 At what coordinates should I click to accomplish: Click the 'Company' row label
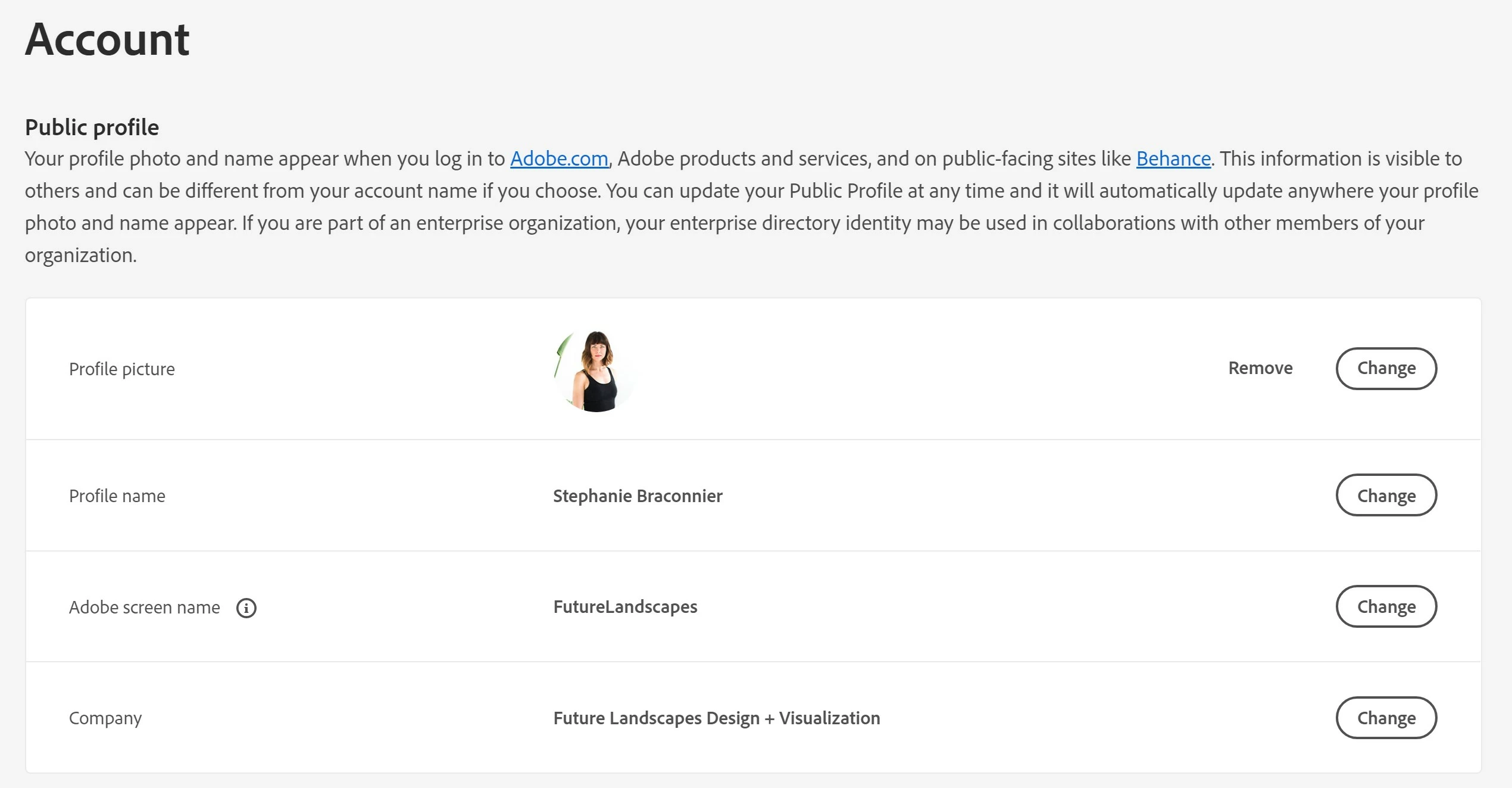coord(105,718)
